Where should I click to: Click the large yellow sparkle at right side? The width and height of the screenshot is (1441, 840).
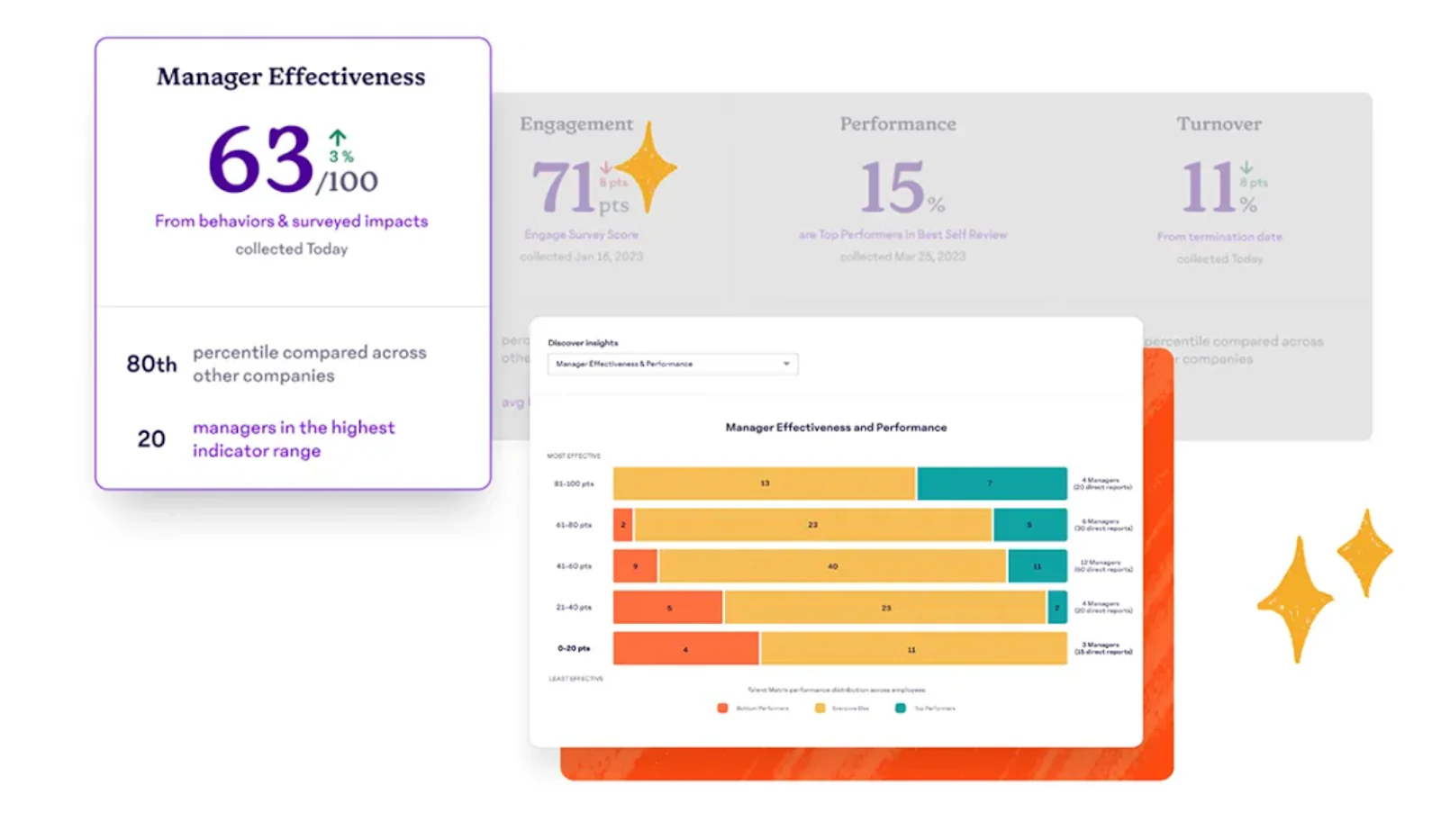click(x=1296, y=599)
